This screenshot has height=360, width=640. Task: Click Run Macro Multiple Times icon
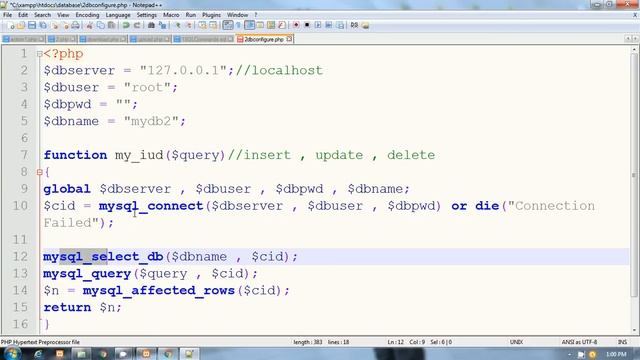click(x=329, y=25)
